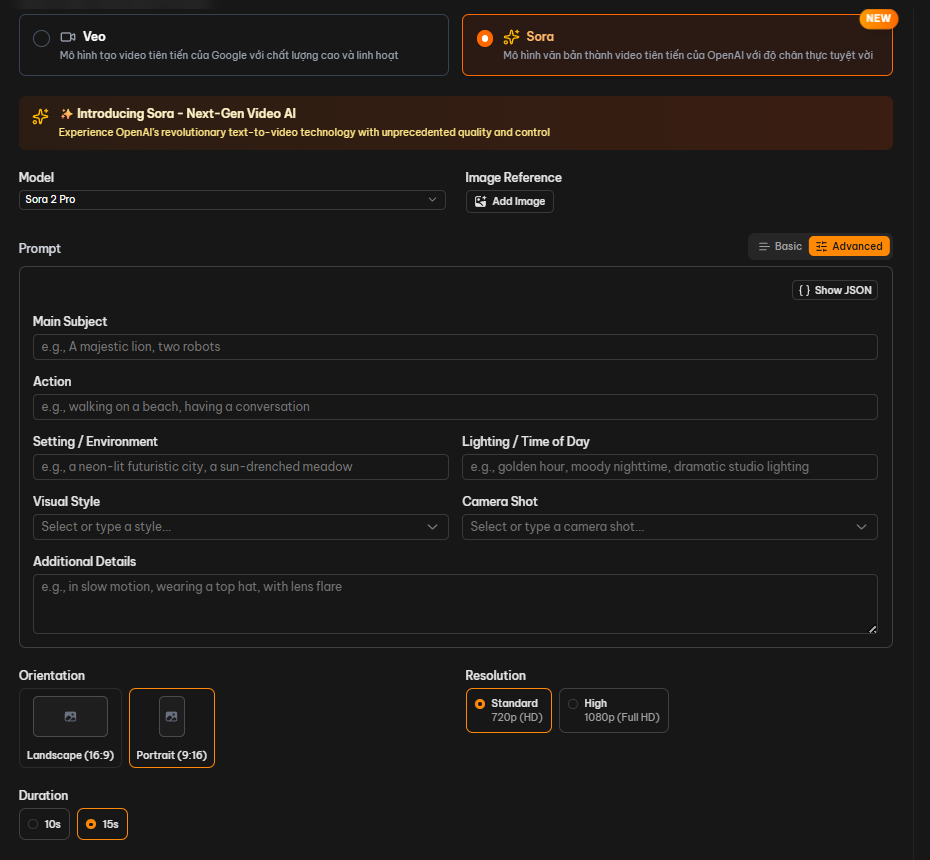
Task: Click the Add Image button
Action: 509,202
